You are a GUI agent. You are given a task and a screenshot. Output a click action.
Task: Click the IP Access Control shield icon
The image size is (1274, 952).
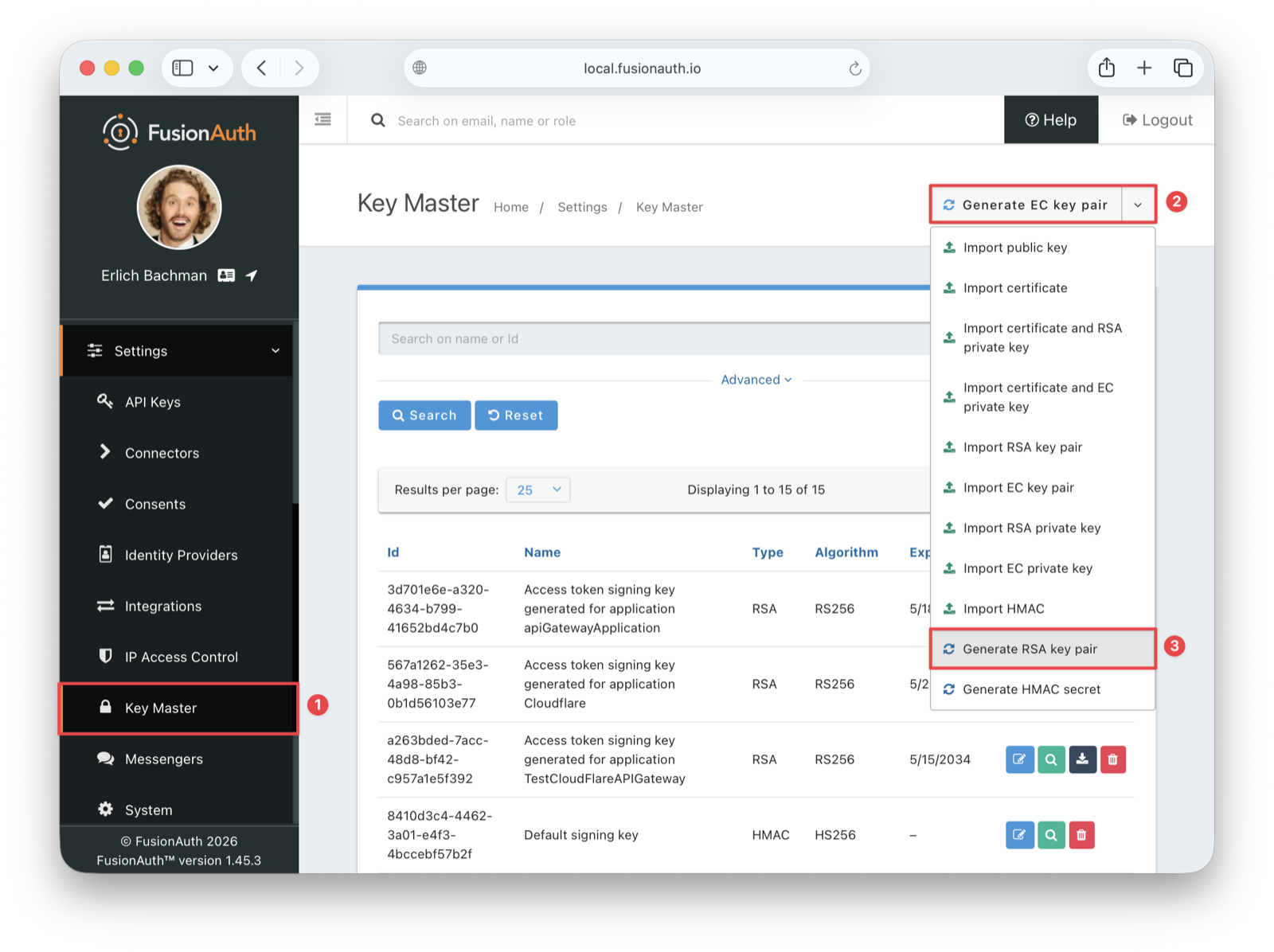[x=106, y=656]
